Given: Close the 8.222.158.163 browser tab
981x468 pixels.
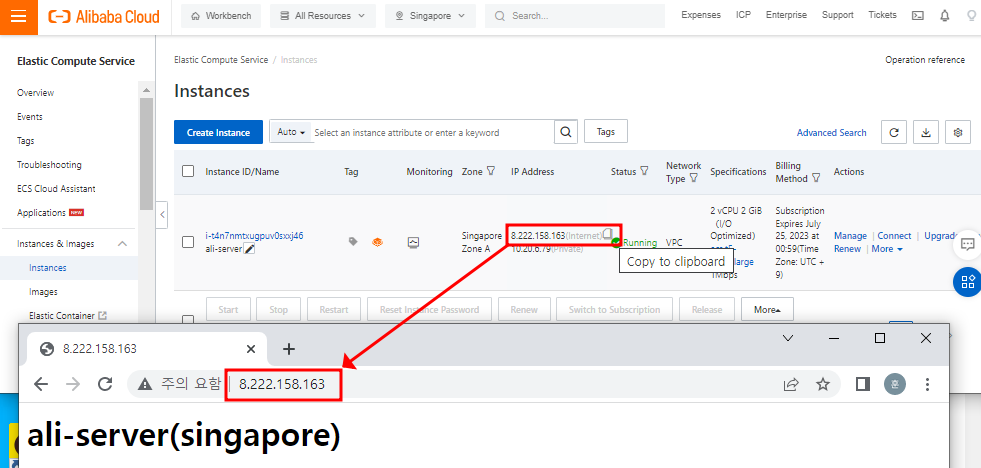Looking at the screenshot, I should click(x=250, y=349).
